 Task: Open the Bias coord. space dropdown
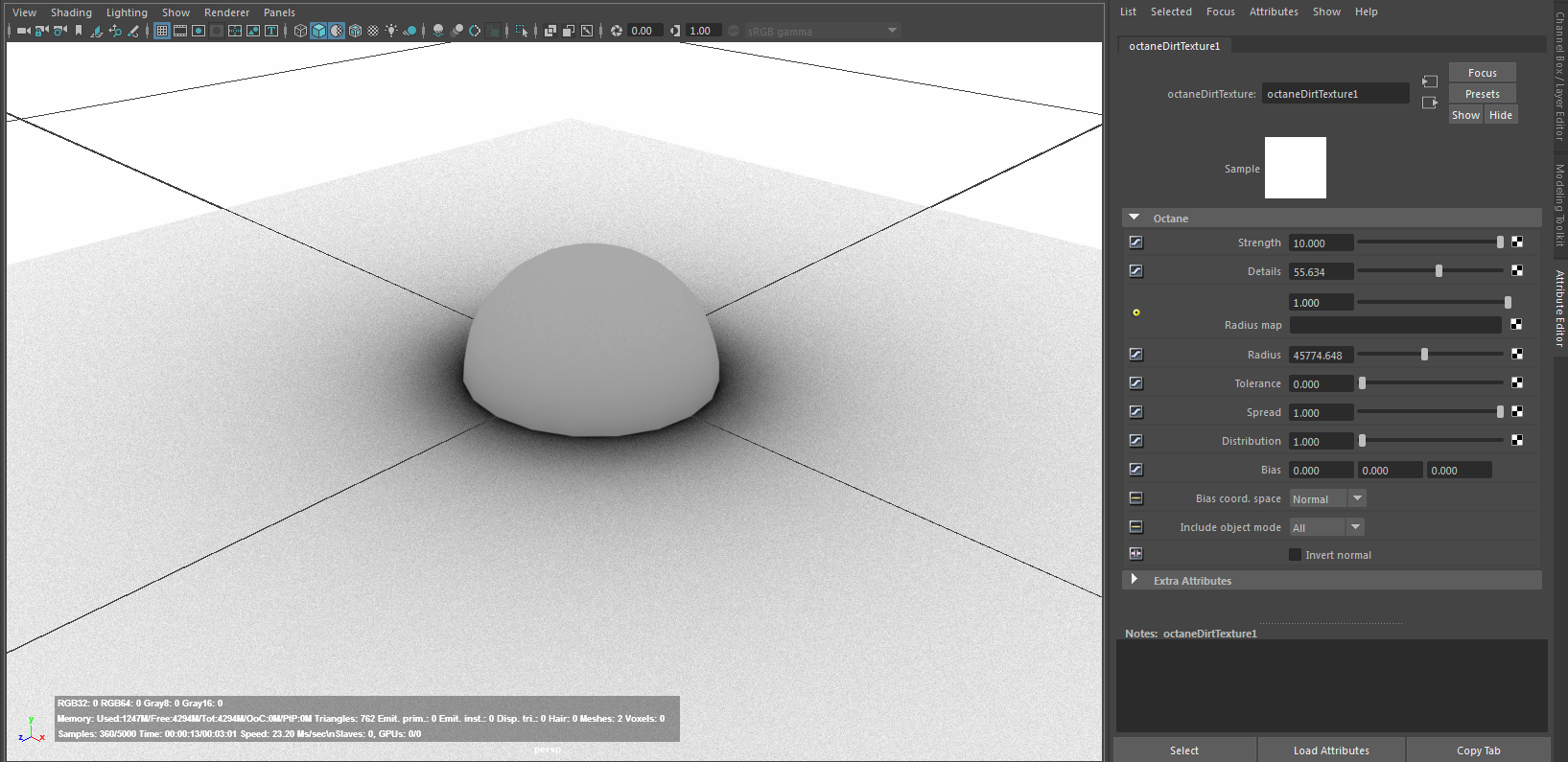tap(1327, 499)
